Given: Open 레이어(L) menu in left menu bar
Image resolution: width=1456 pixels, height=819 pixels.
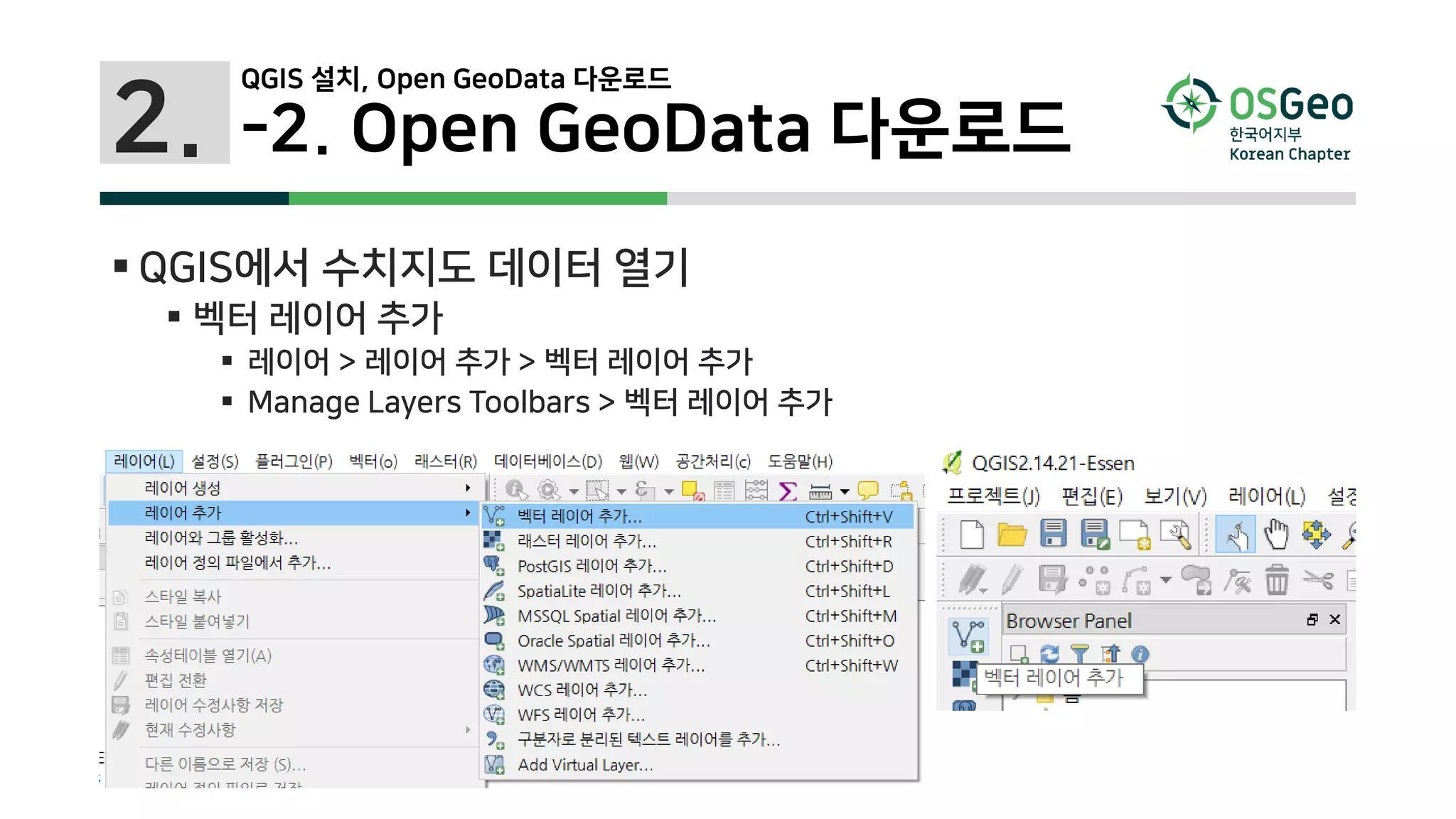Looking at the screenshot, I should click(x=144, y=461).
